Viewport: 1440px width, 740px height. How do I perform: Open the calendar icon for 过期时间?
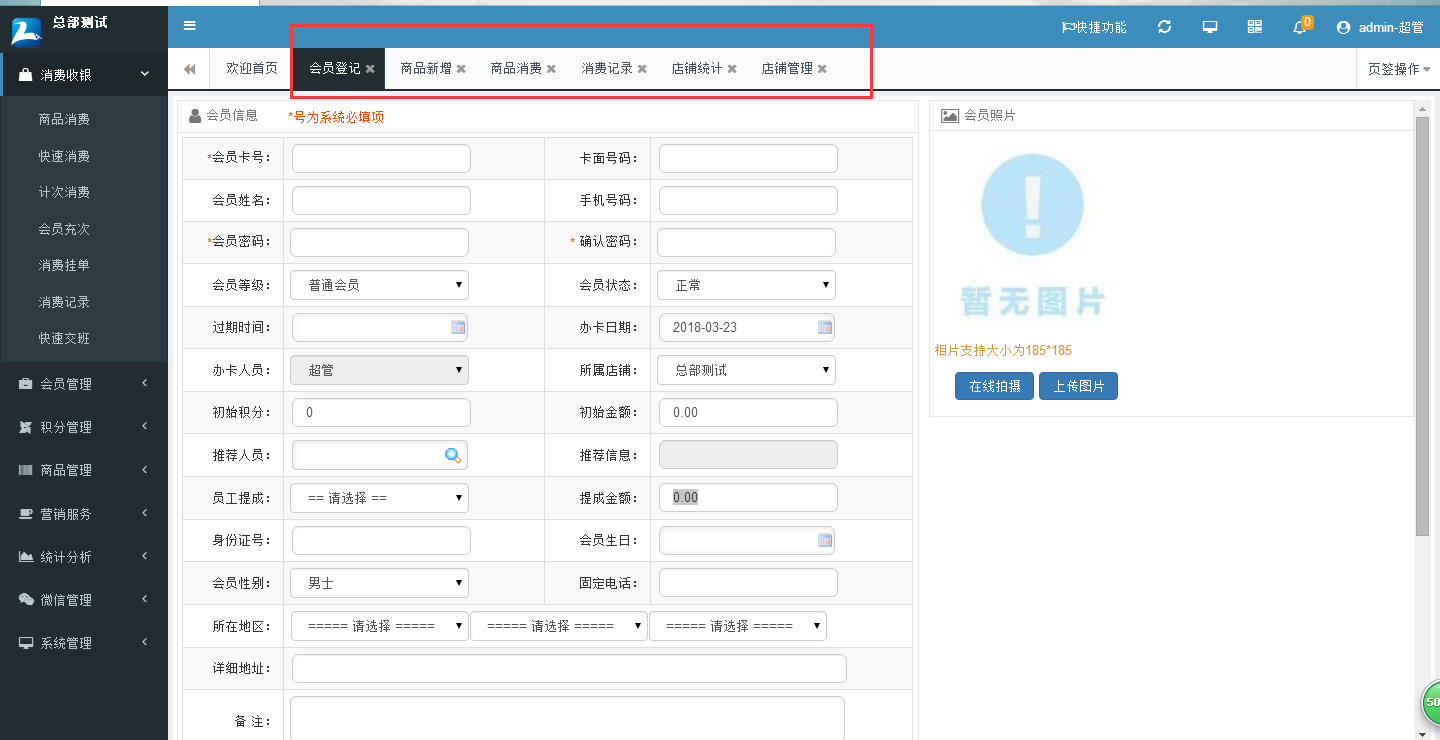pyautogui.click(x=457, y=327)
